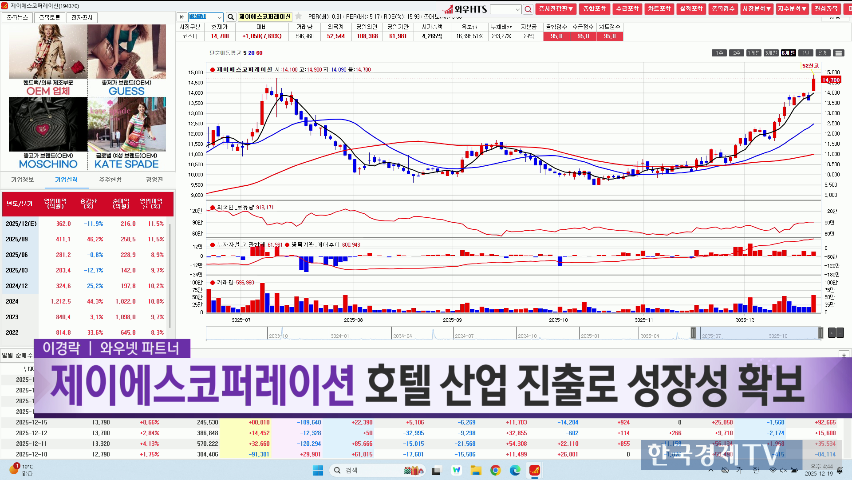Open the first red dropdown menu in top toolbar
Image resolution: width=852 pixels, height=480 pixels.
pos(556,8)
